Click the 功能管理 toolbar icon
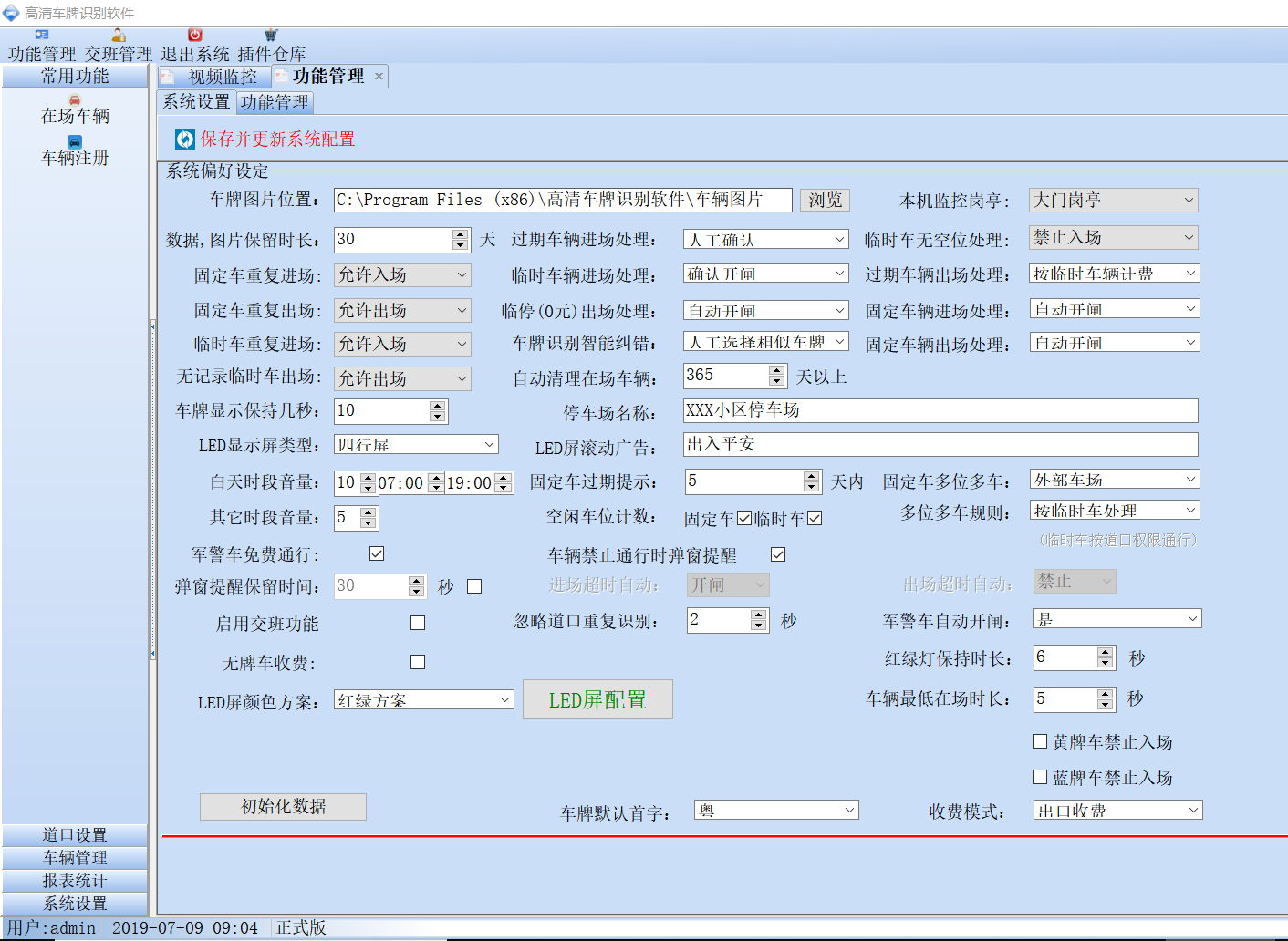 pyautogui.click(x=42, y=35)
